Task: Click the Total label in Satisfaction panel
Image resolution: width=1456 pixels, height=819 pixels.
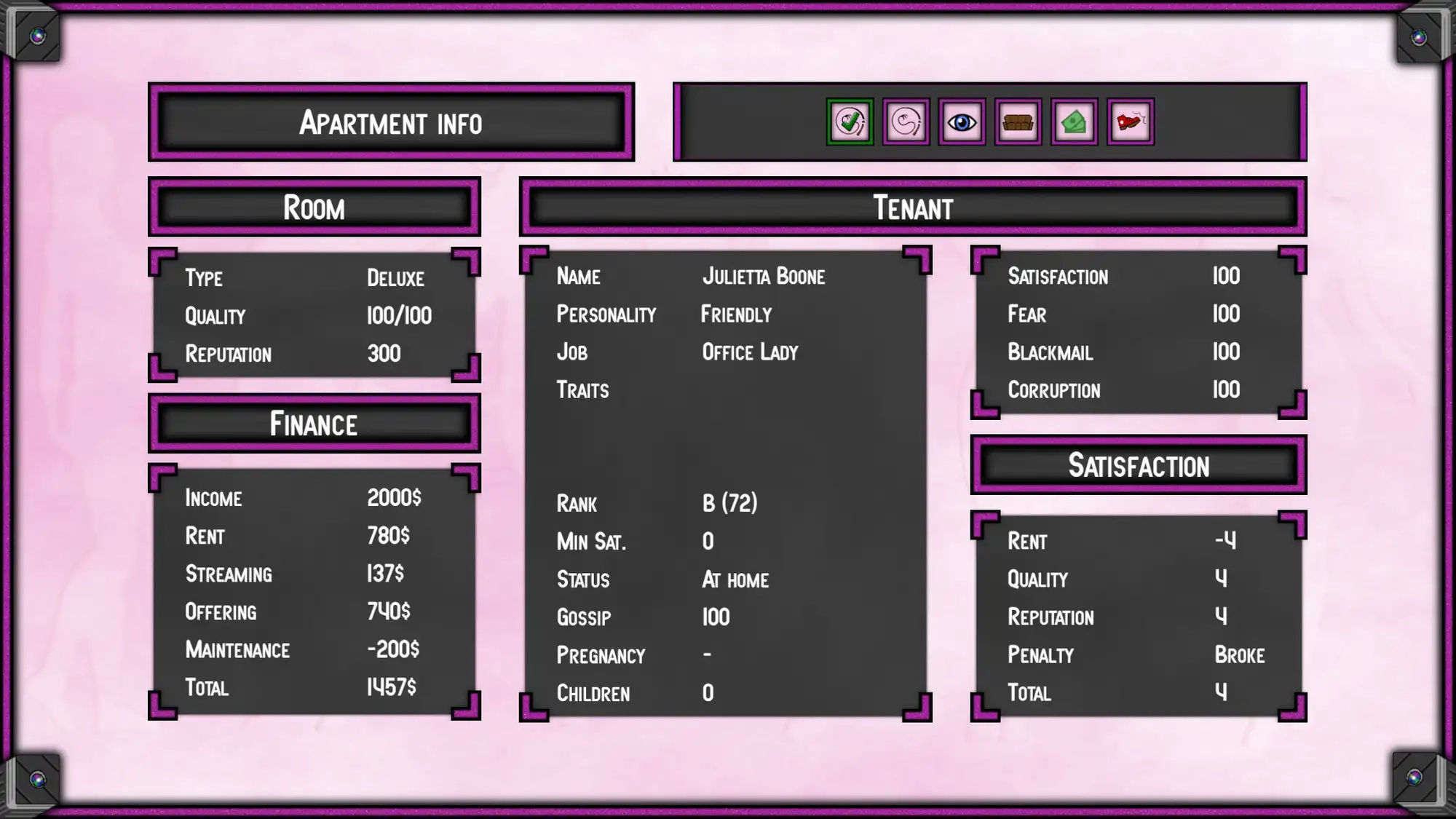Action: click(x=1029, y=693)
